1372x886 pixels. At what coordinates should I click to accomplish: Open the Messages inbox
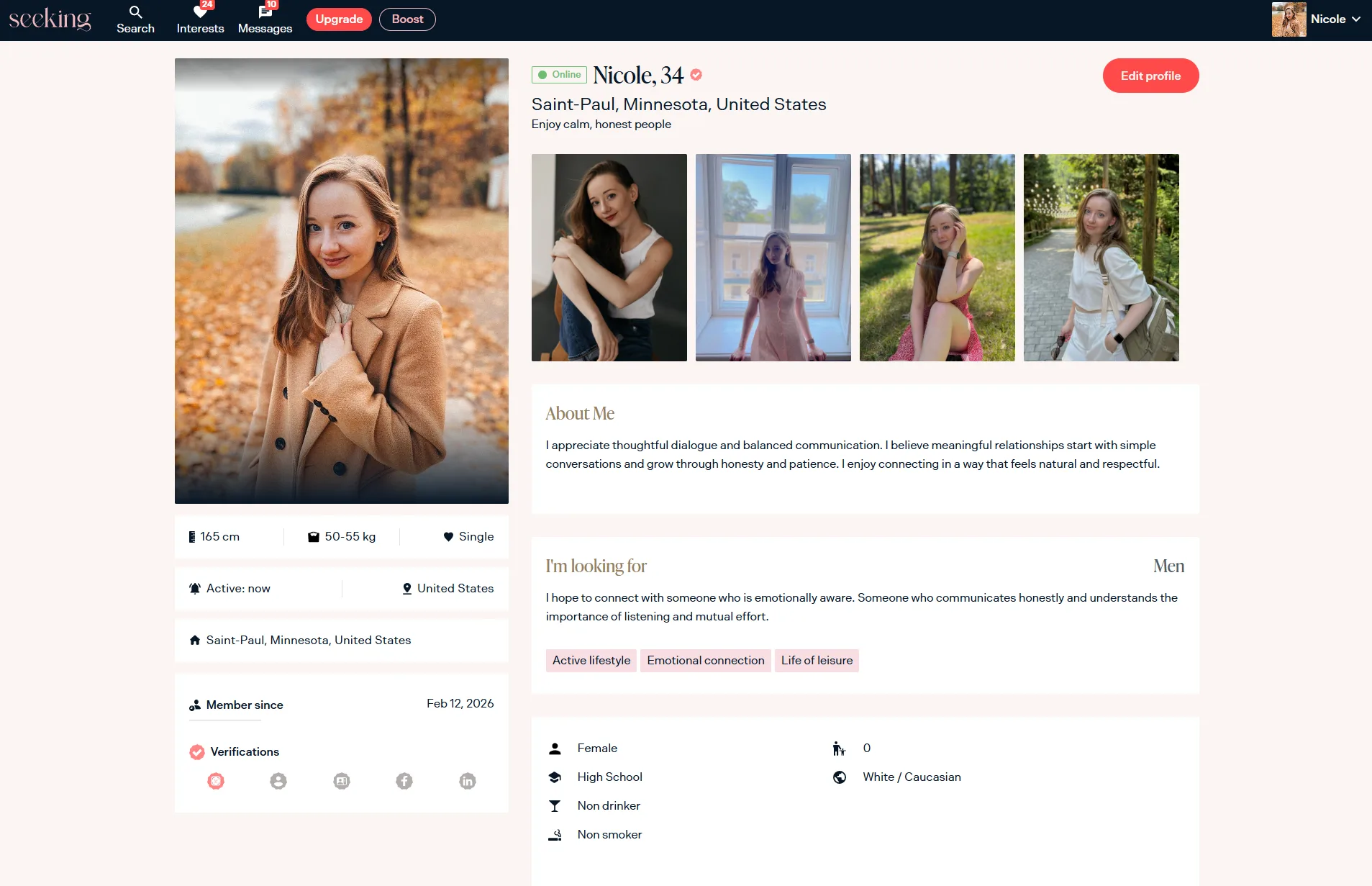pyautogui.click(x=265, y=19)
